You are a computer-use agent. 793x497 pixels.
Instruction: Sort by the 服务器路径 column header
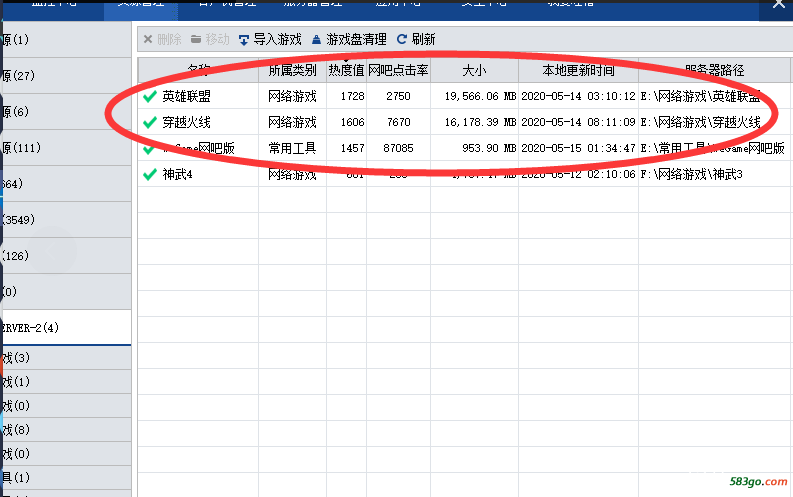(x=715, y=70)
